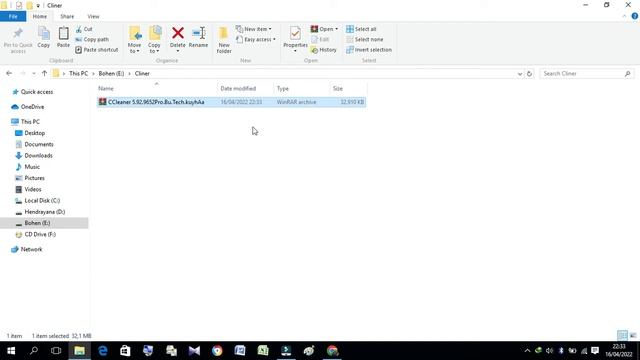The width and height of the screenshot is (640, 360).
Task: Click the Search Cliner field
Action: coord(587,73)
